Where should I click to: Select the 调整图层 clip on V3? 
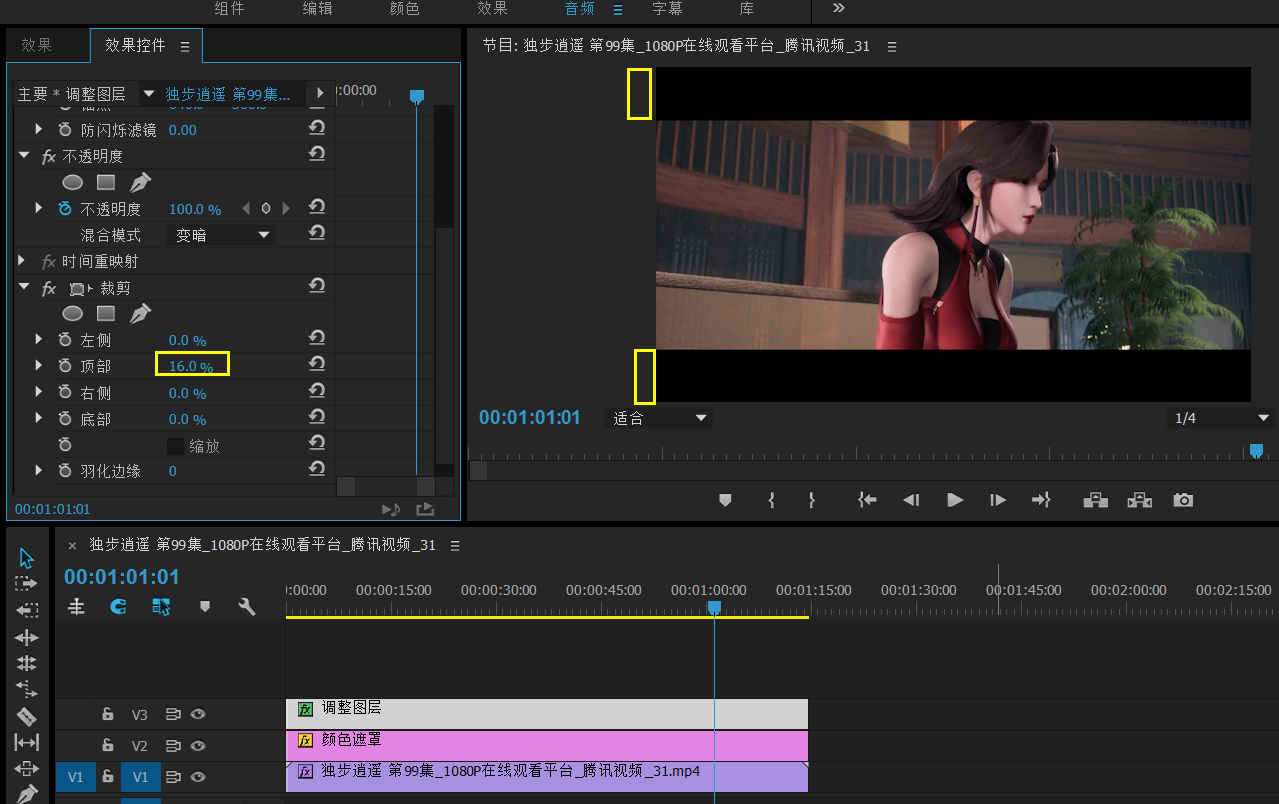pos(547,714)
